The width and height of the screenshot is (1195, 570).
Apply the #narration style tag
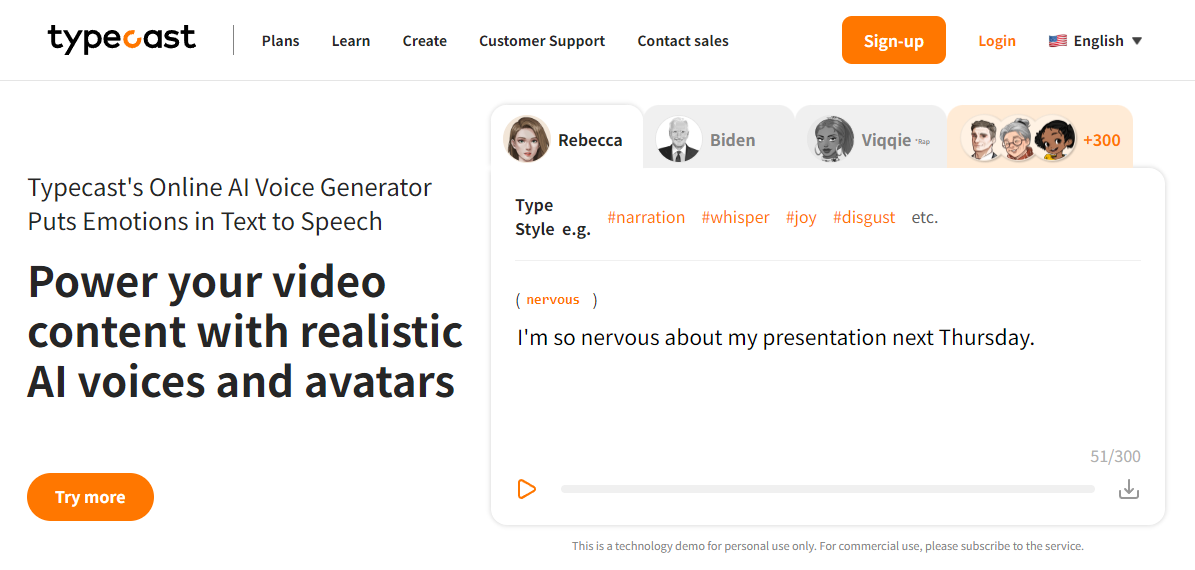pos(646,217)
